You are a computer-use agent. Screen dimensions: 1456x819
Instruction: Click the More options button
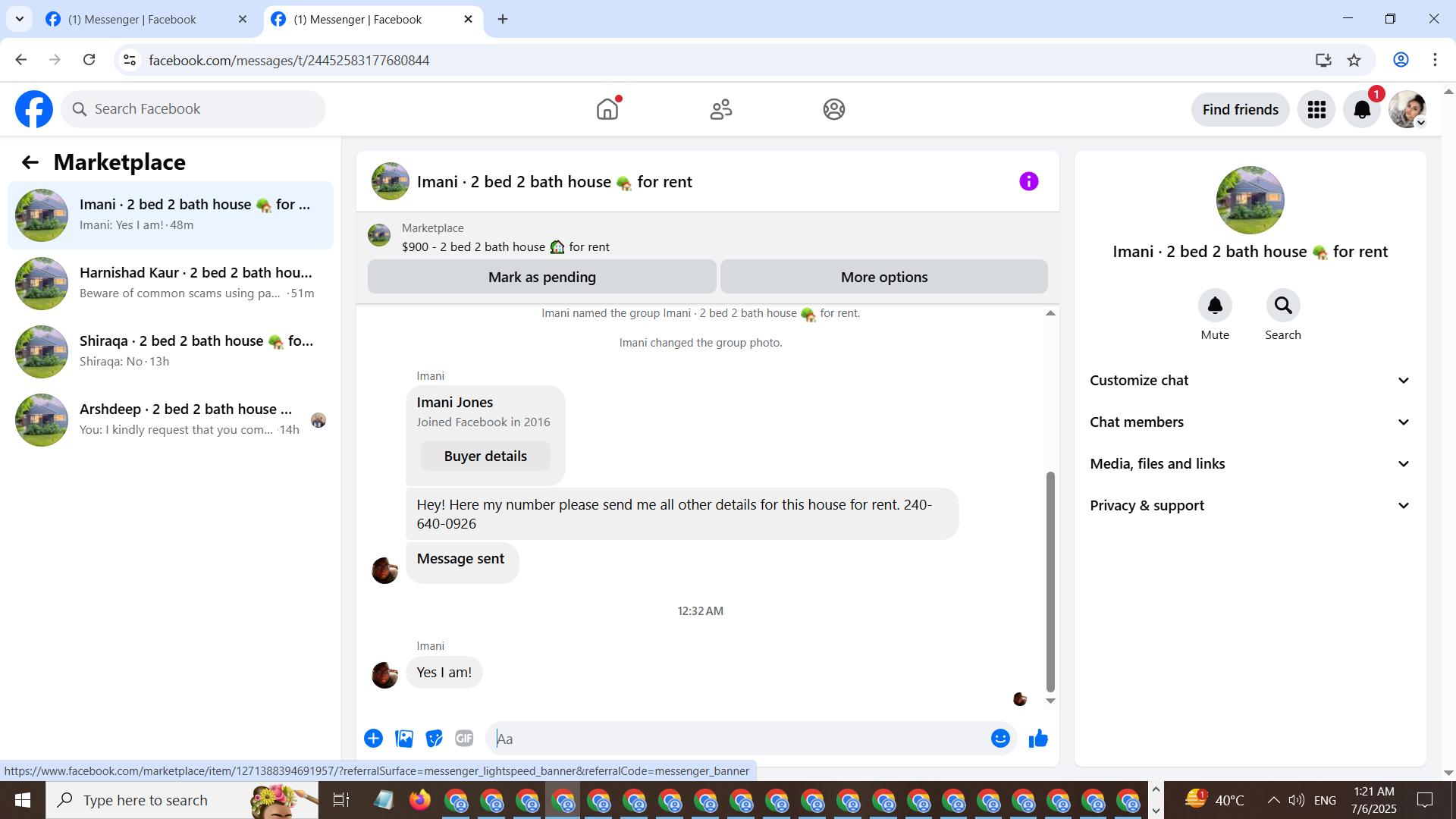(884, 277)
